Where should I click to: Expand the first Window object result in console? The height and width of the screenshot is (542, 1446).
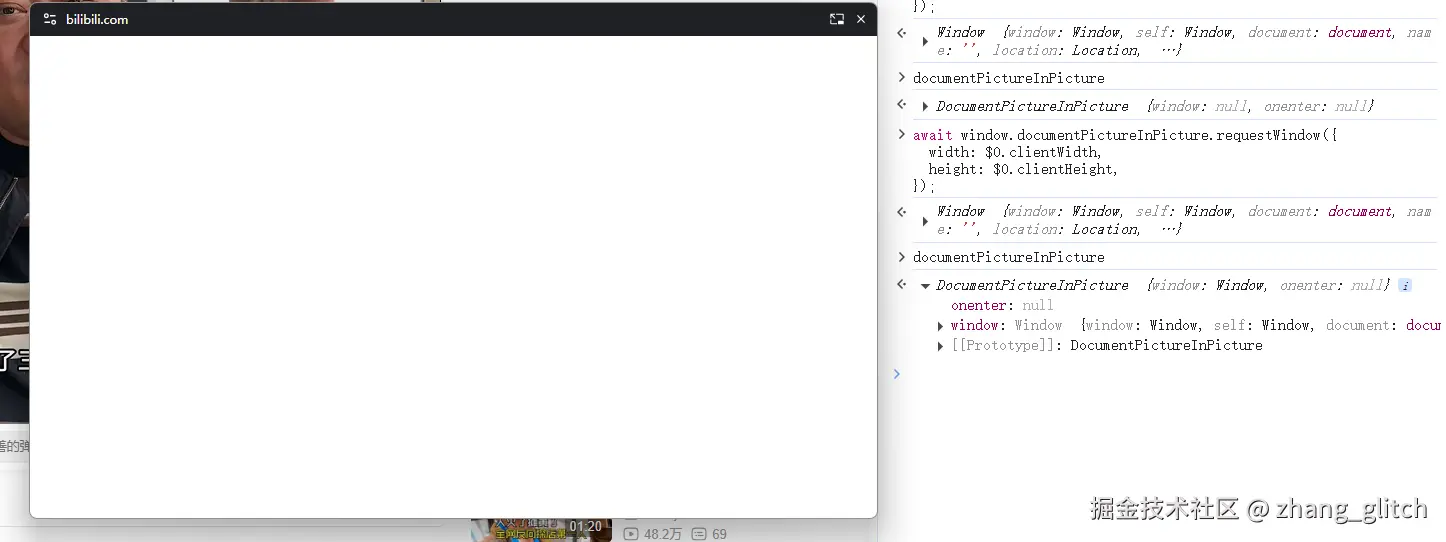[x=925, y=42]
